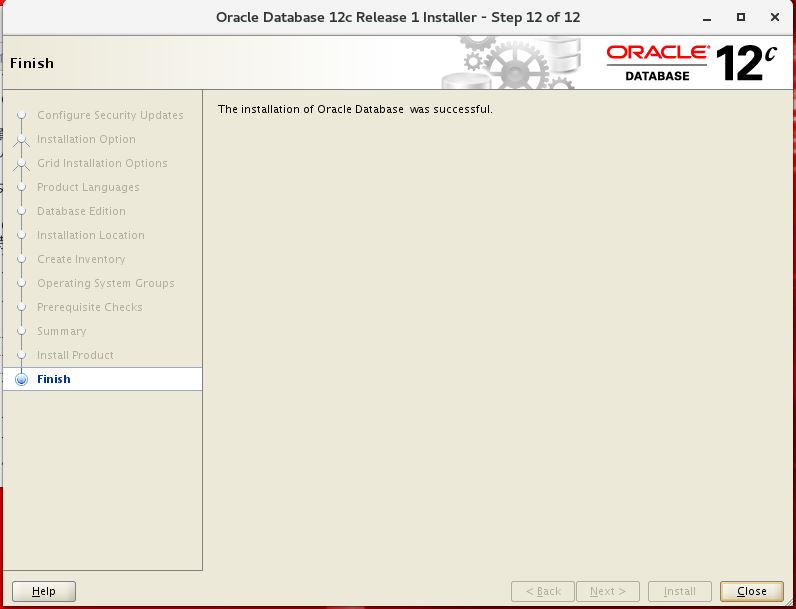Click Configure Security Updates step bullet
This screenshot has width=796, height=609.
[x=21, y=115]
